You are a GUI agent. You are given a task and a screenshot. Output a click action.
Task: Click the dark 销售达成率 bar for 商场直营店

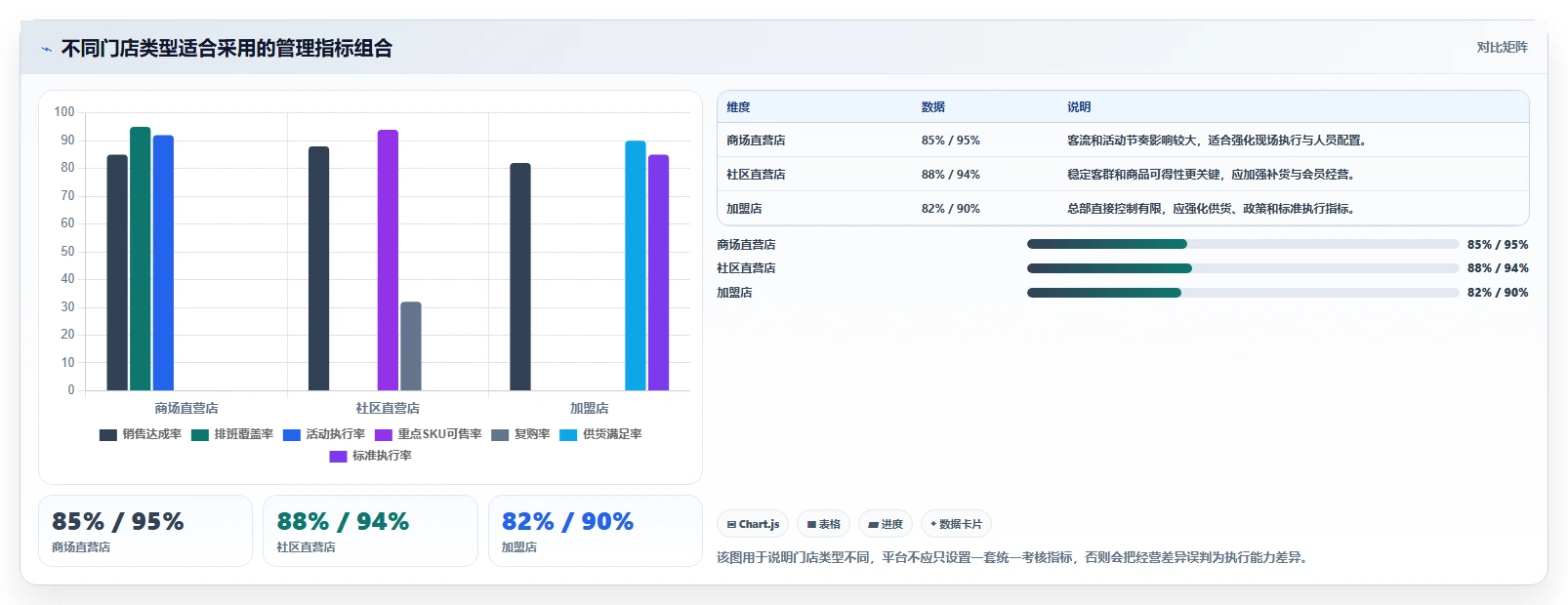117,273
